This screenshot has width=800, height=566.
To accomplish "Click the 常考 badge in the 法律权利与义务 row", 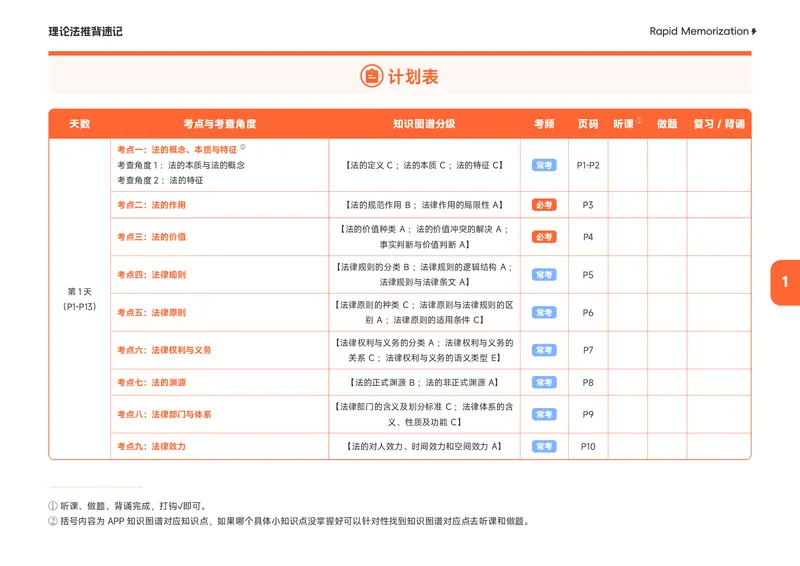I will 544,350.
